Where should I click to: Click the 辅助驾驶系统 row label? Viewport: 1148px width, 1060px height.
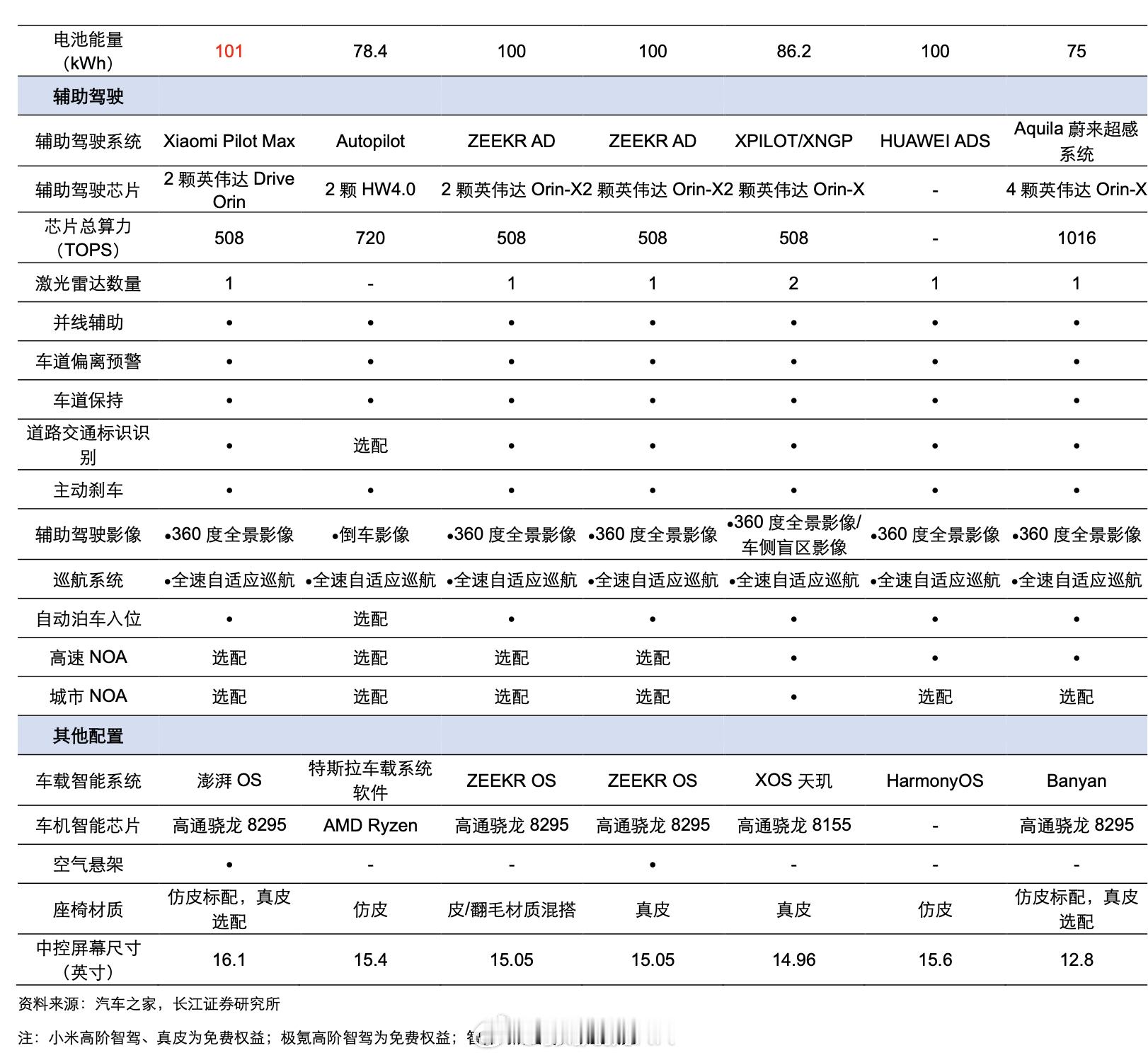coord(88,142)
